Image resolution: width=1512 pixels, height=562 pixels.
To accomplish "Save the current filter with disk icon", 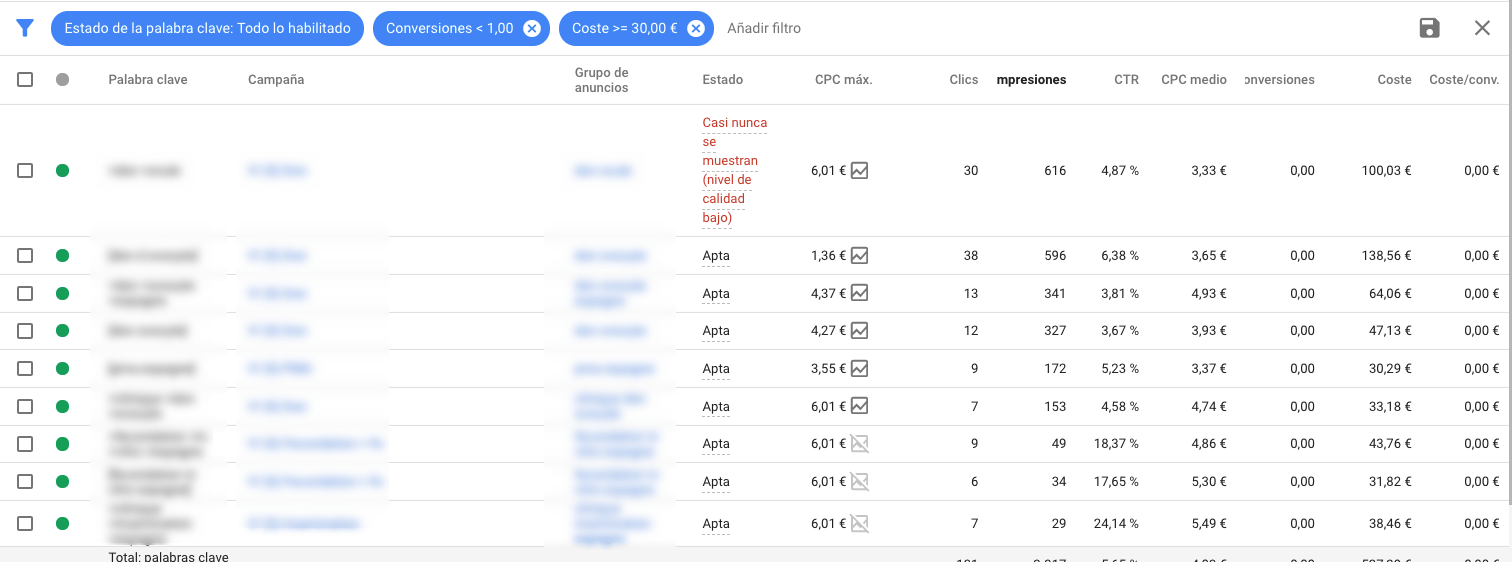I will click(1430, 28).
